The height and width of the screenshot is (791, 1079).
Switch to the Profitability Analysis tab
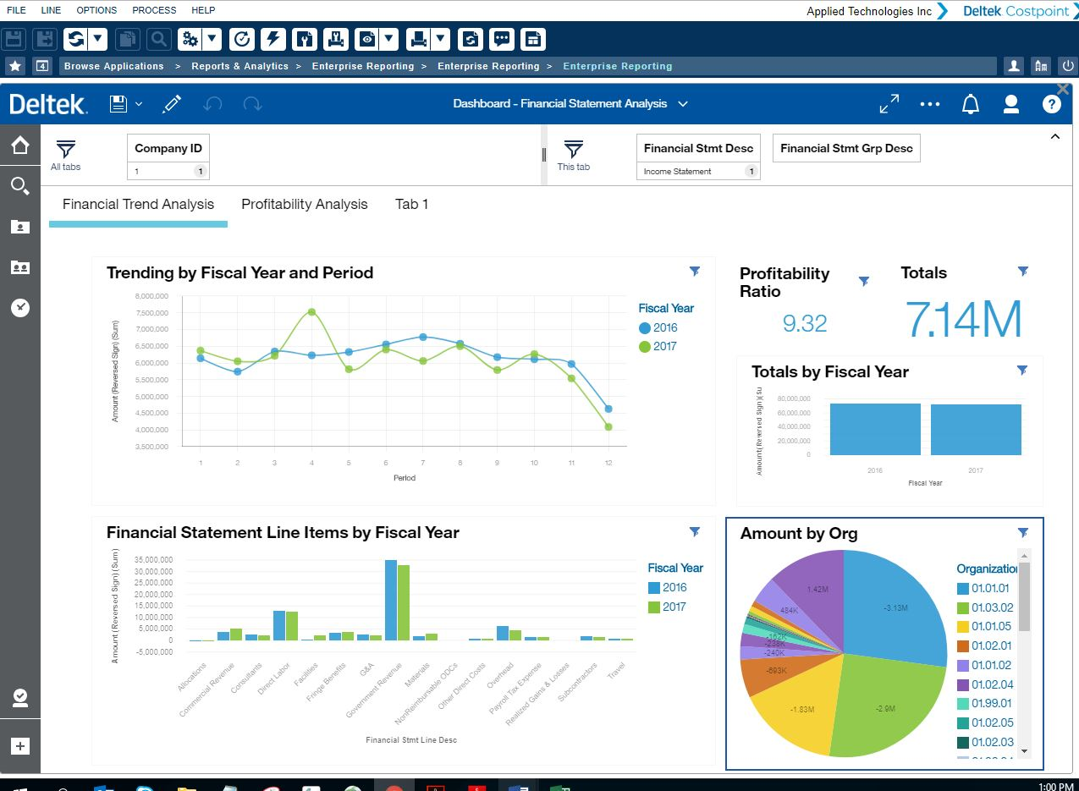point(304,204)
